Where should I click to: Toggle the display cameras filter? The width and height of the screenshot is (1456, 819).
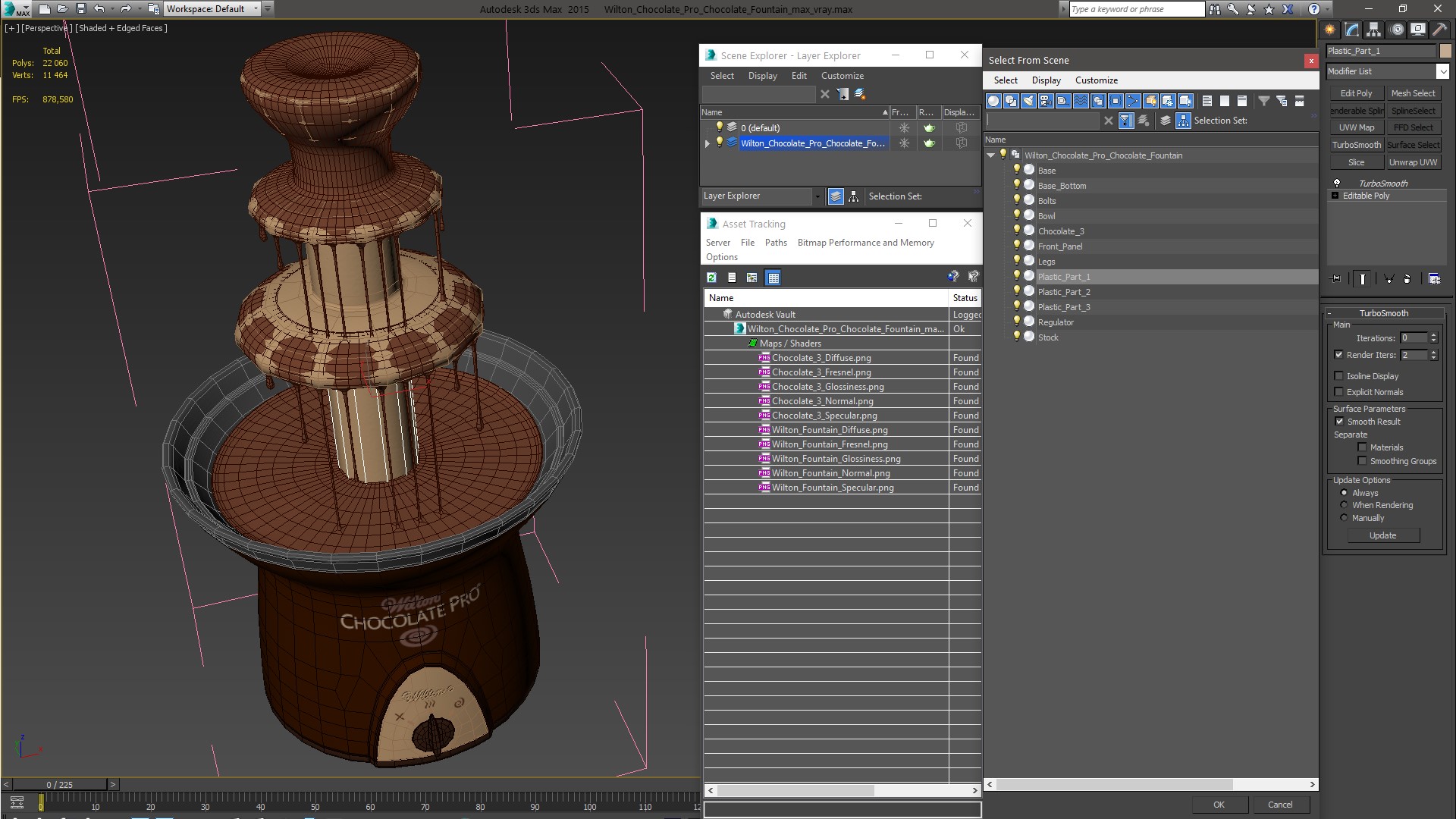(1046, 101)
